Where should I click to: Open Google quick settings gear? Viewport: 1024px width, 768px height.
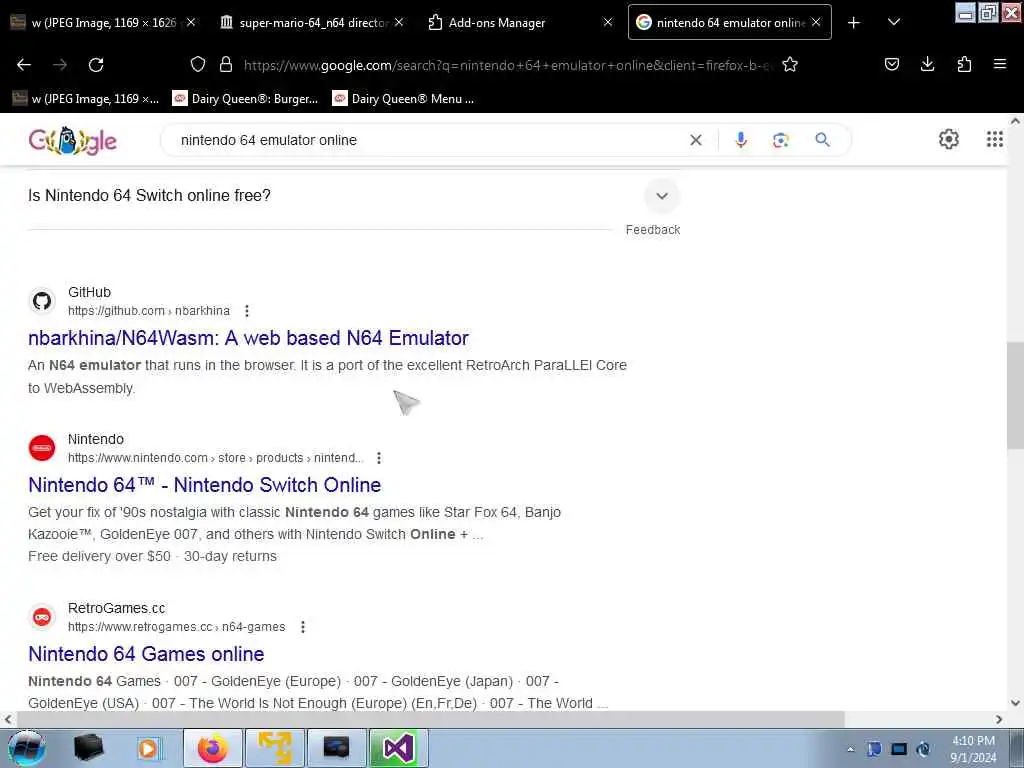tap(949, 139)
